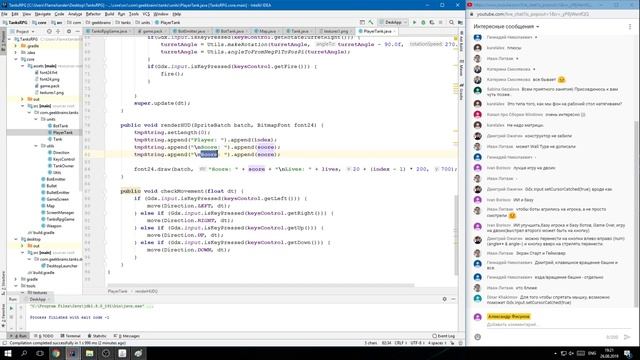Expand the gradle folder at top of tree
Viewport: 640px width, 360px height.
(x=16, y=46)
